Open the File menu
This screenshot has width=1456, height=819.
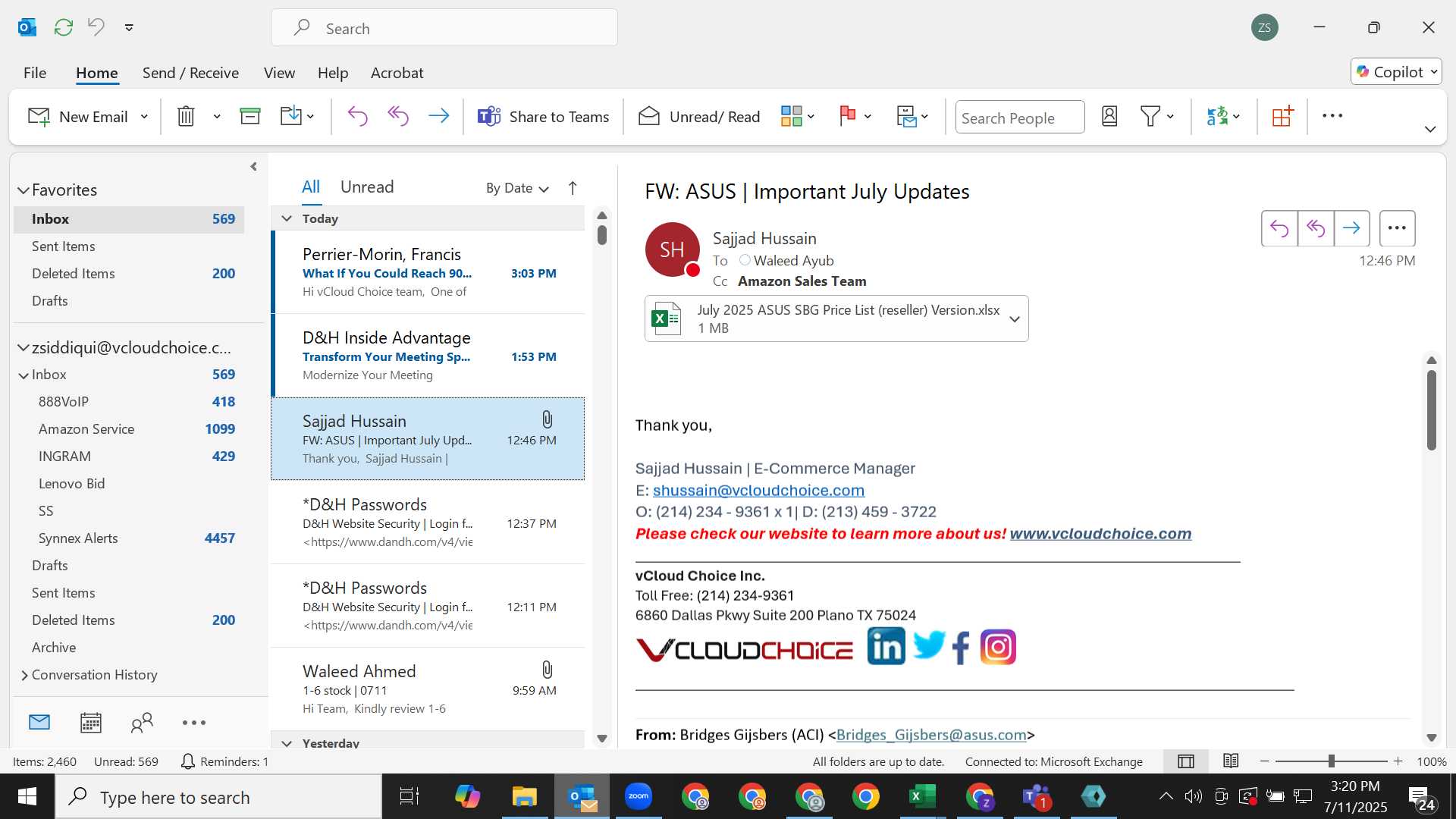pos(35,73)
